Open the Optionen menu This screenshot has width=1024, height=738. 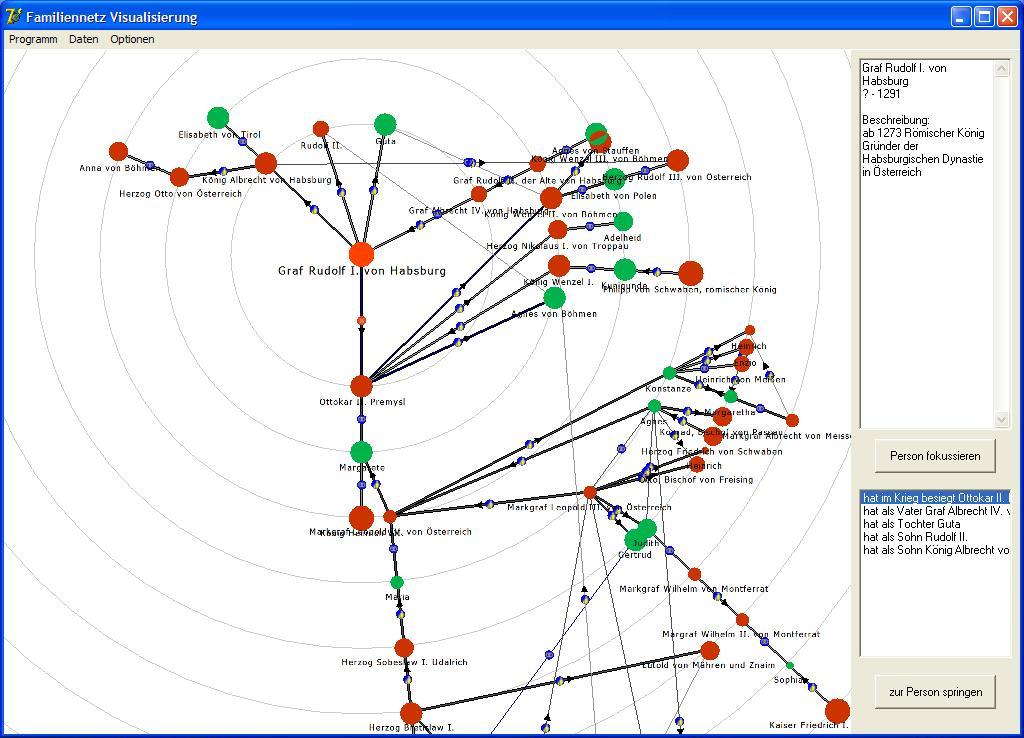133,39
